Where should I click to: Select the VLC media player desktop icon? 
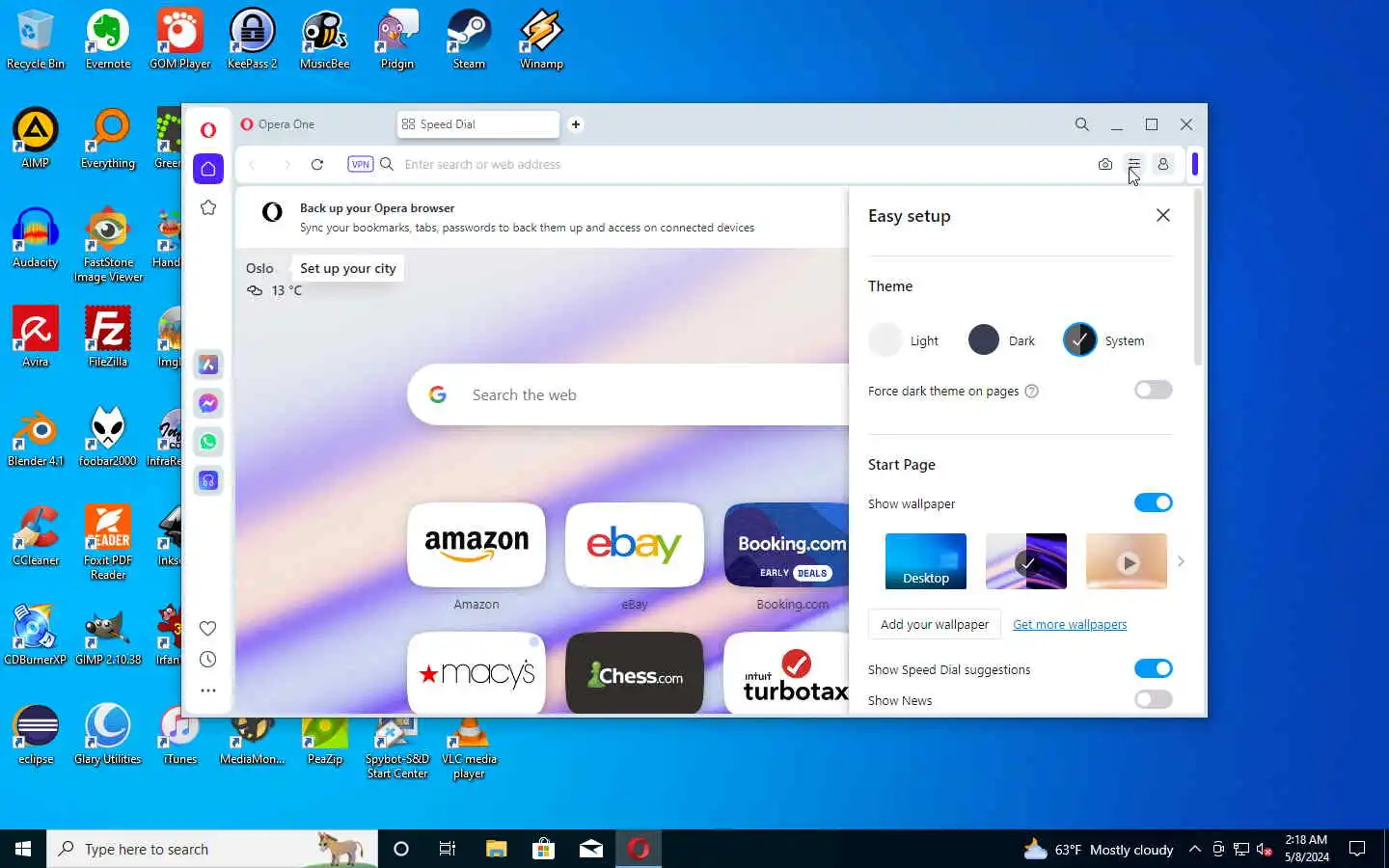pyautogui.click(x=469, y=747)
